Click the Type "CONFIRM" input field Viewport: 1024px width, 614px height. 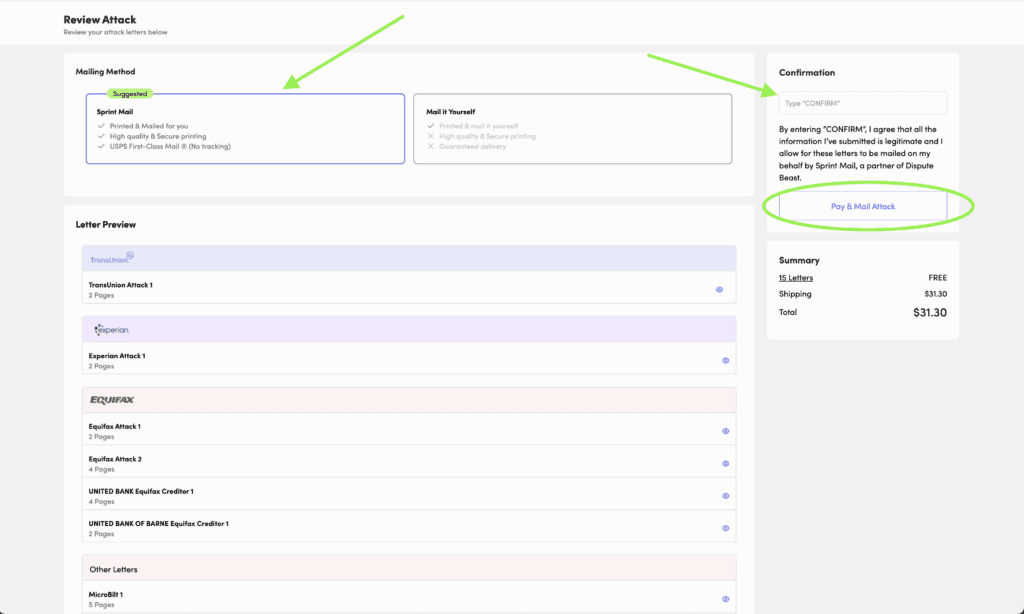(x=862, y=103)
